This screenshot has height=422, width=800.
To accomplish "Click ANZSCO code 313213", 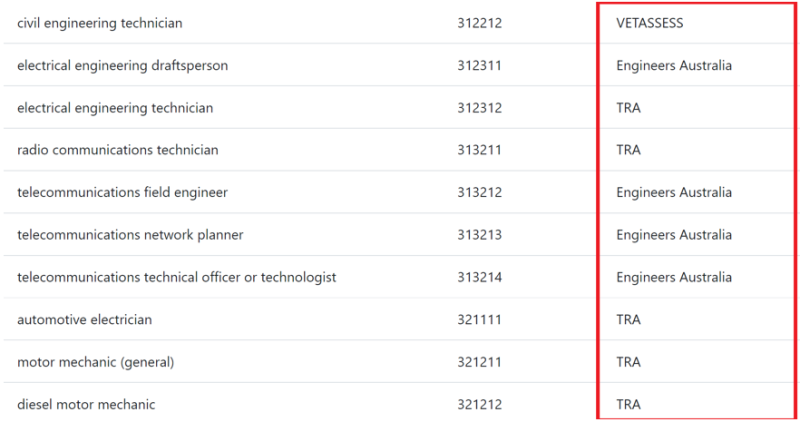I will click(x=479, y=235).
